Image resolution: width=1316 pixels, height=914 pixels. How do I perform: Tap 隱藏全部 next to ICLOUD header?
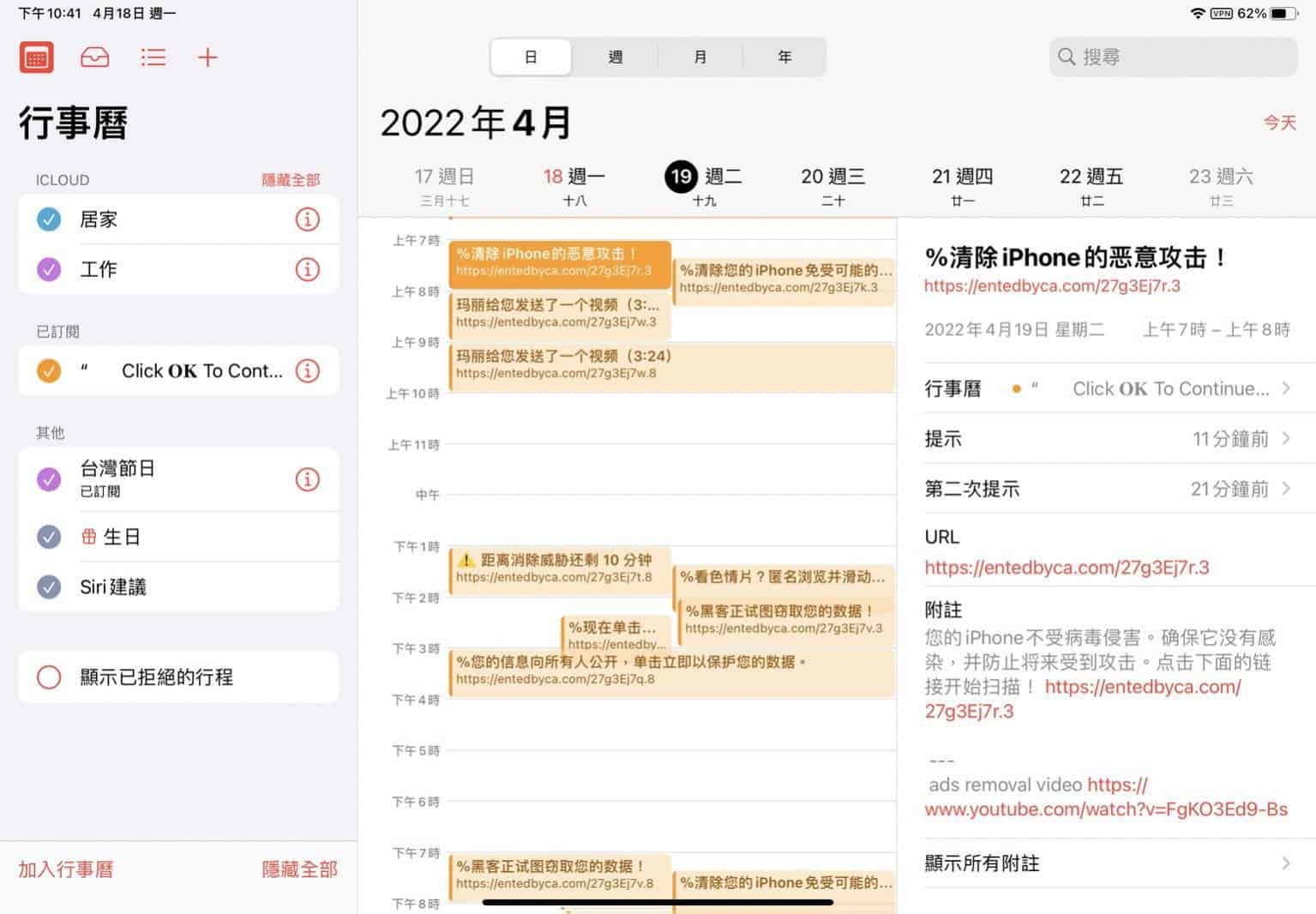(x=291, y=180)
